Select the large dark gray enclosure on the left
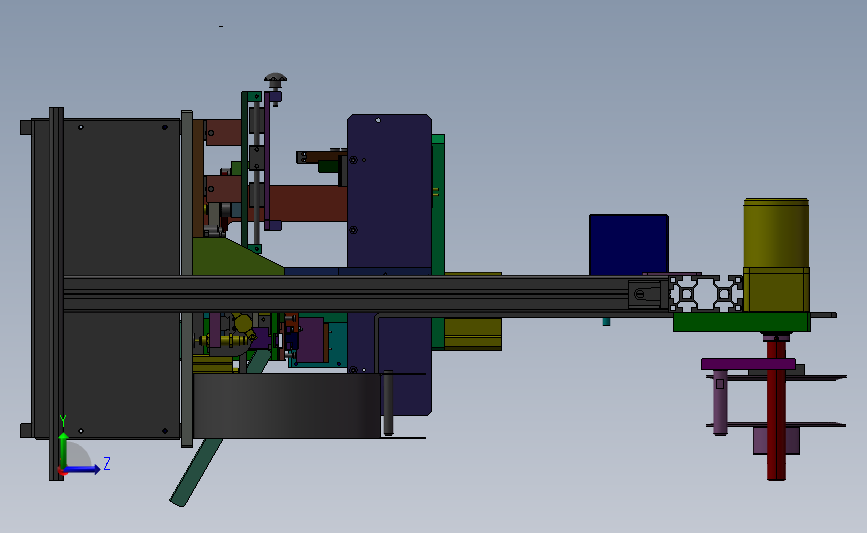The height and width of the screenshot is (533, 867). [x=105, y=279]
